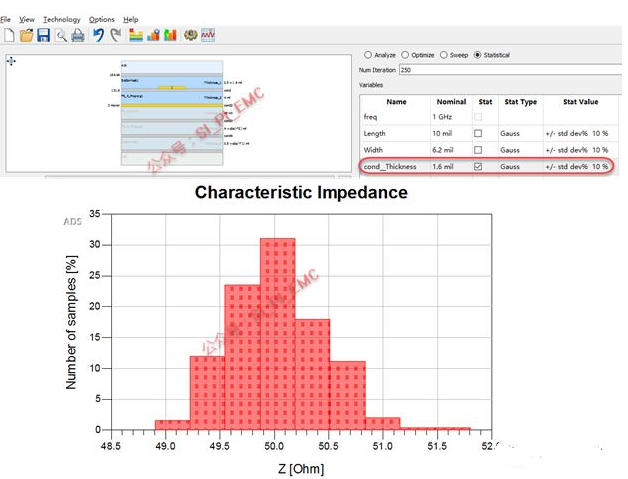Open '+/- std dev%' for cond_Thickness
Viewport: 628px width, 479px height.
click(x=566, y=166)
